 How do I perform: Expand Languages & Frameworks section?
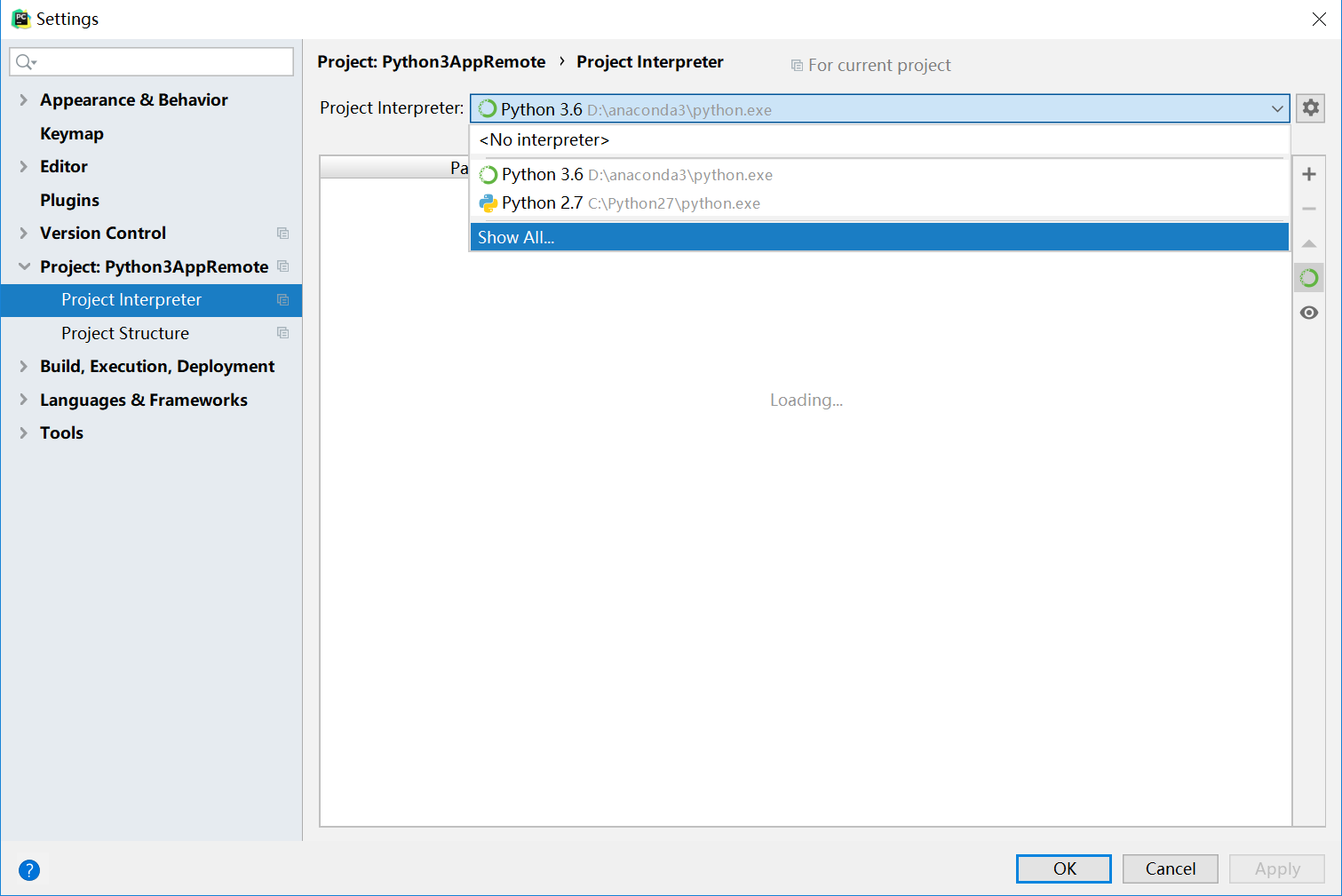tap(24, 400)
